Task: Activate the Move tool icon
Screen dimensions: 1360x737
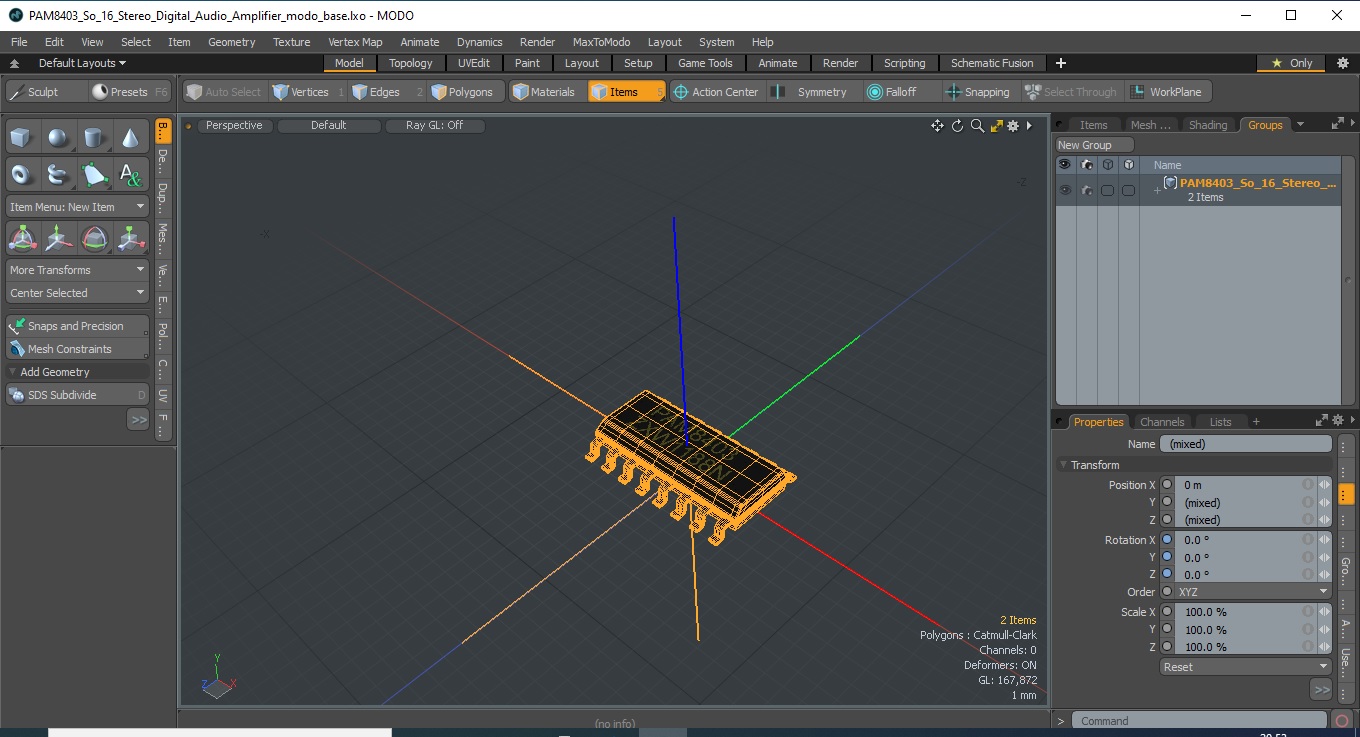Action: pyautogui.click(x=58, y=238)
